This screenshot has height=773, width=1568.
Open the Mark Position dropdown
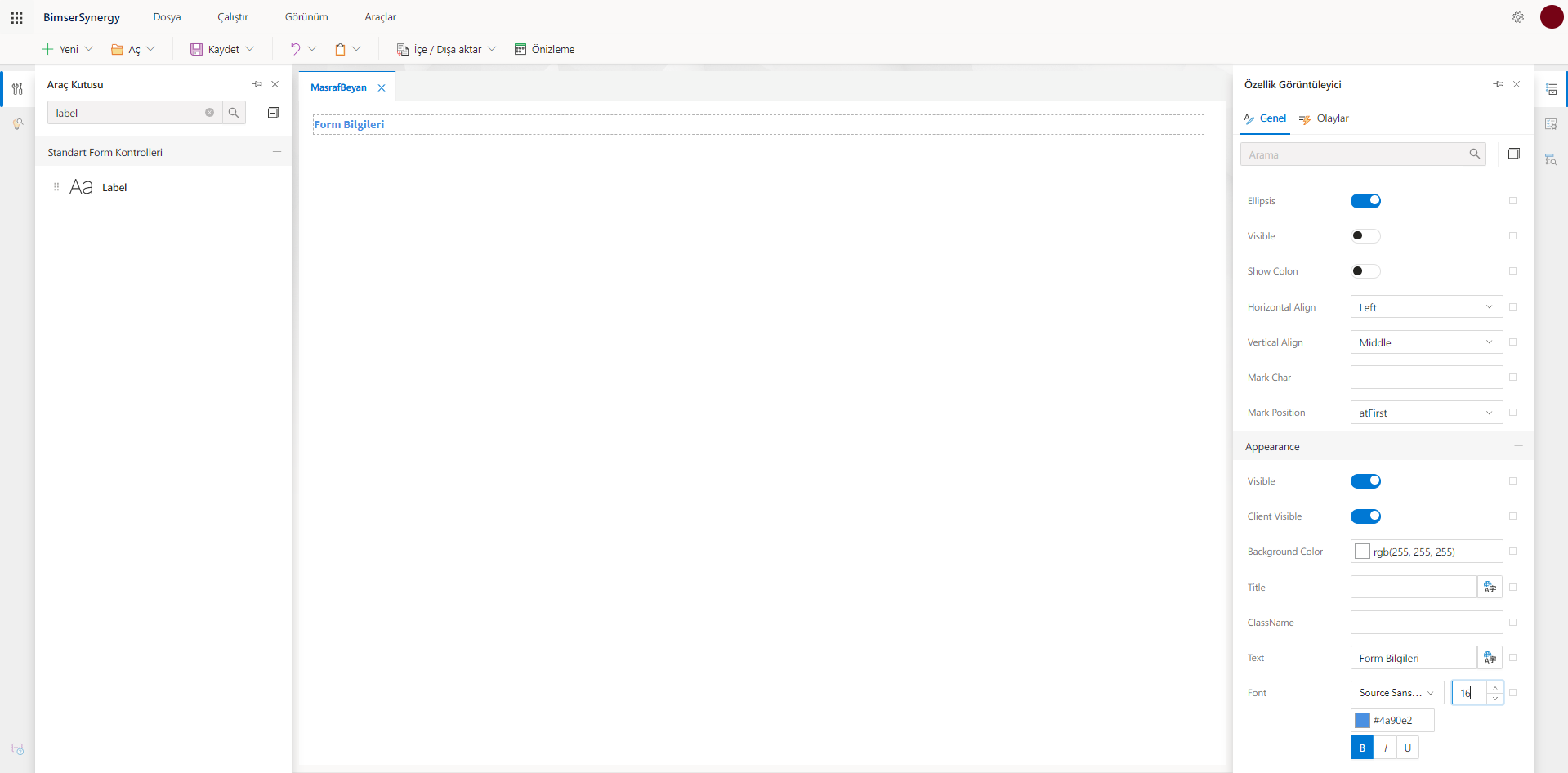[1426, 413]
